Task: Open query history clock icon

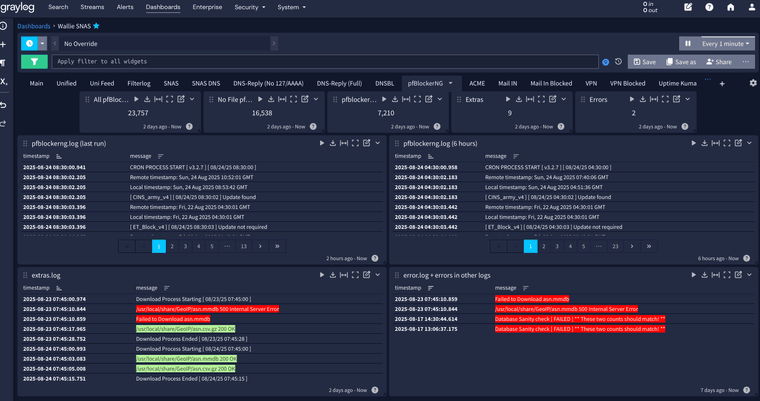Action: (x=618, y=62)
